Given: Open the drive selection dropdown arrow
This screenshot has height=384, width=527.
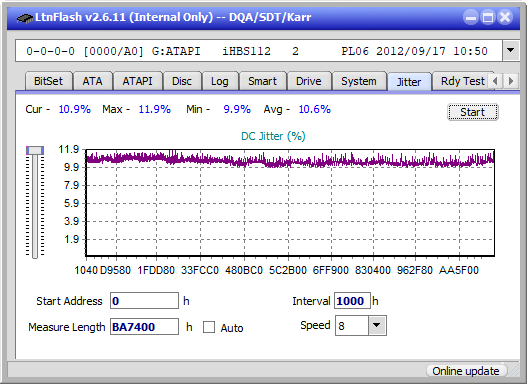Looking at the screenshot, I should (511, 51).
